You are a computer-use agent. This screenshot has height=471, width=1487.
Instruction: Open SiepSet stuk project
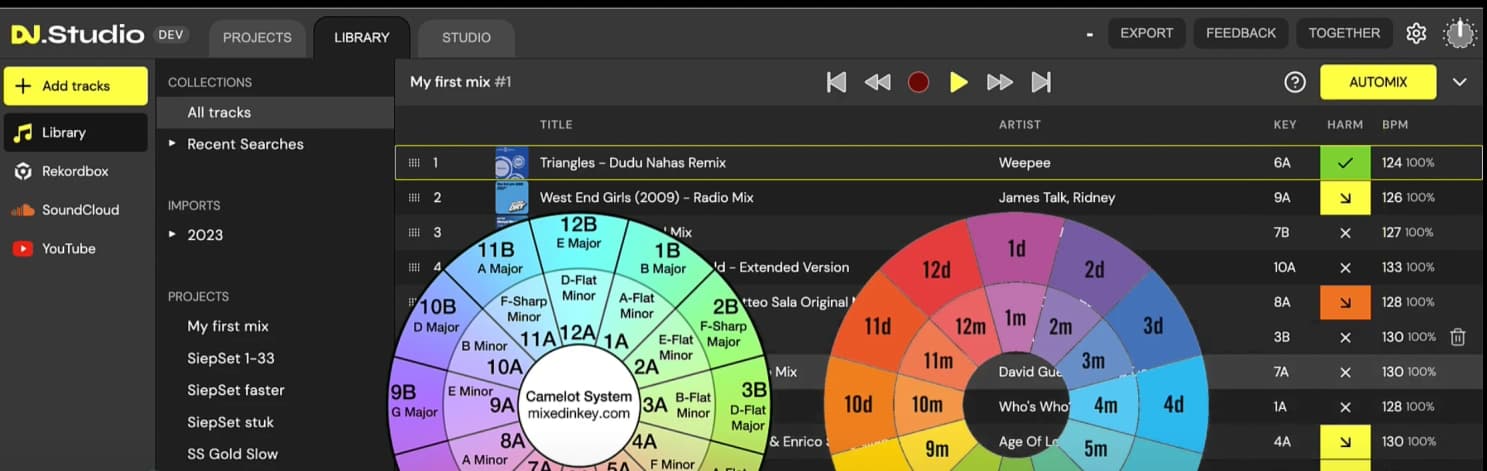[230, 422]
